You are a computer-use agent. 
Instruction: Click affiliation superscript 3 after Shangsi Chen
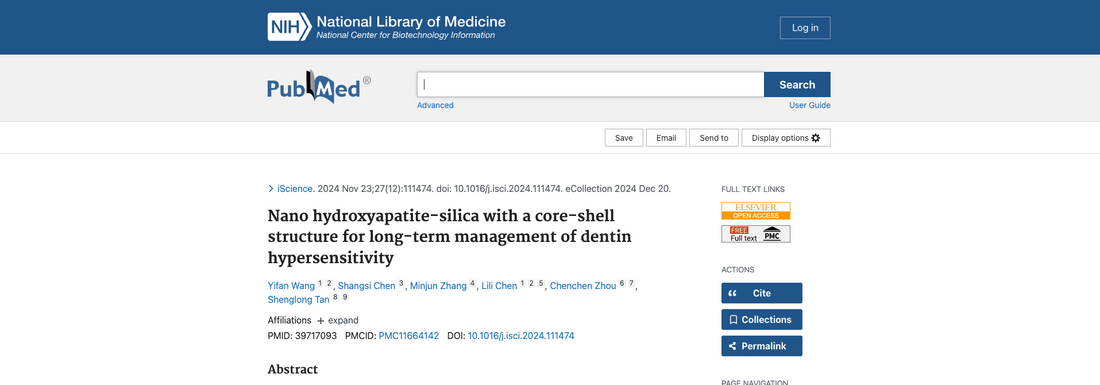(401, 283)
